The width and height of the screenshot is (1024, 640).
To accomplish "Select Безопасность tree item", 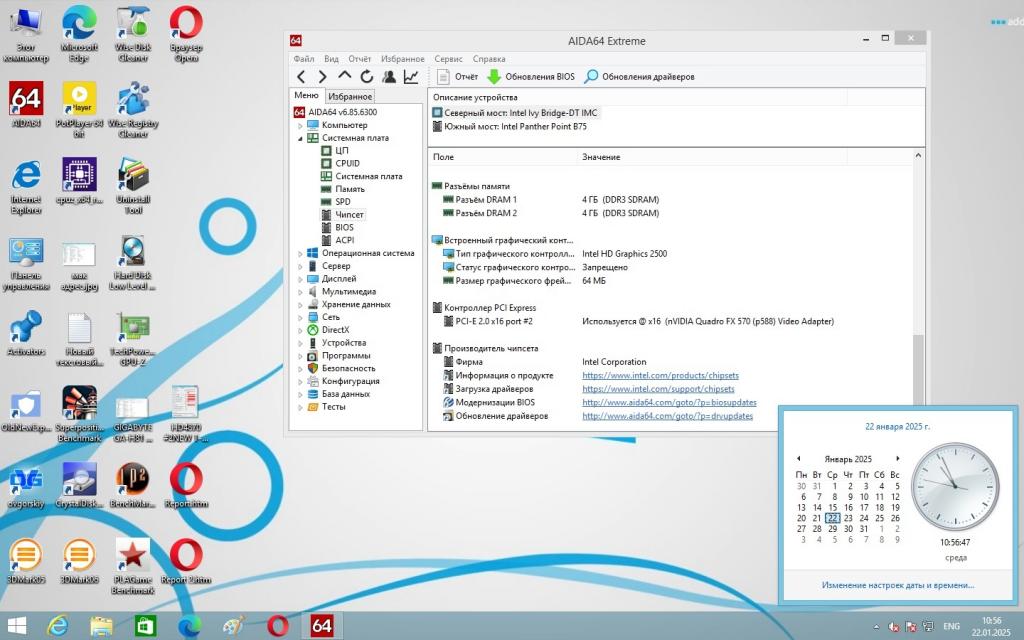I will tap(341, 368).
